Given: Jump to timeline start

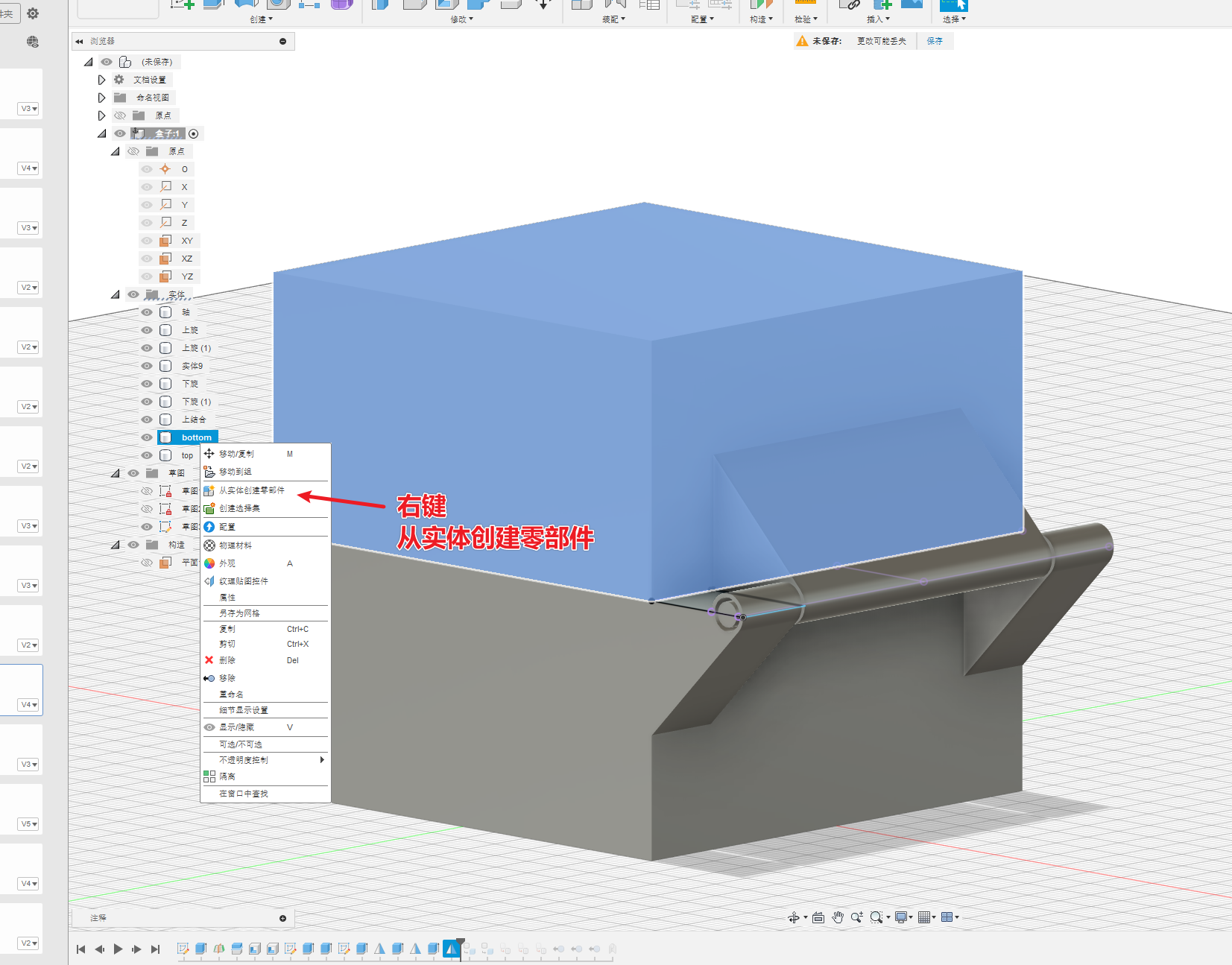Looking at the screenshot, I should click(x=81, y=949).
